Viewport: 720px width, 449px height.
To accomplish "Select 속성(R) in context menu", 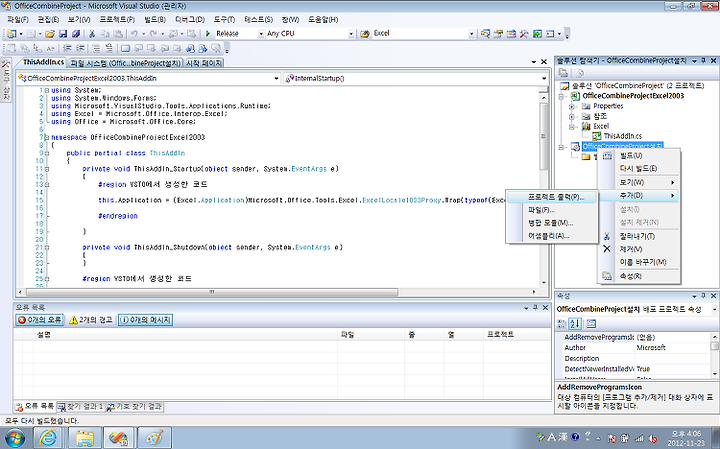I will (639, 276).
